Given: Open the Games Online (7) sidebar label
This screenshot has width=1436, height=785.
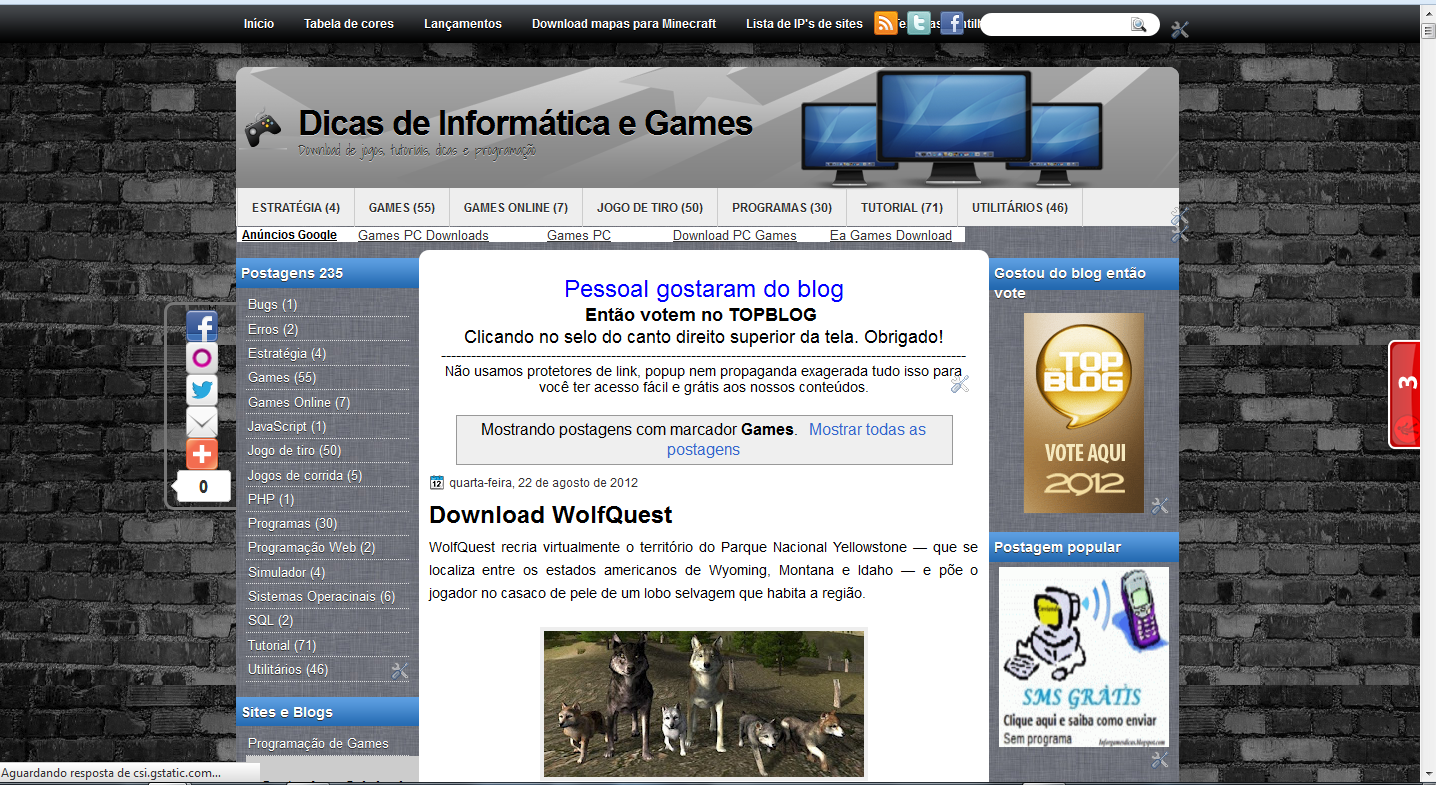Looking at the screenshot, I should [299, 402].
